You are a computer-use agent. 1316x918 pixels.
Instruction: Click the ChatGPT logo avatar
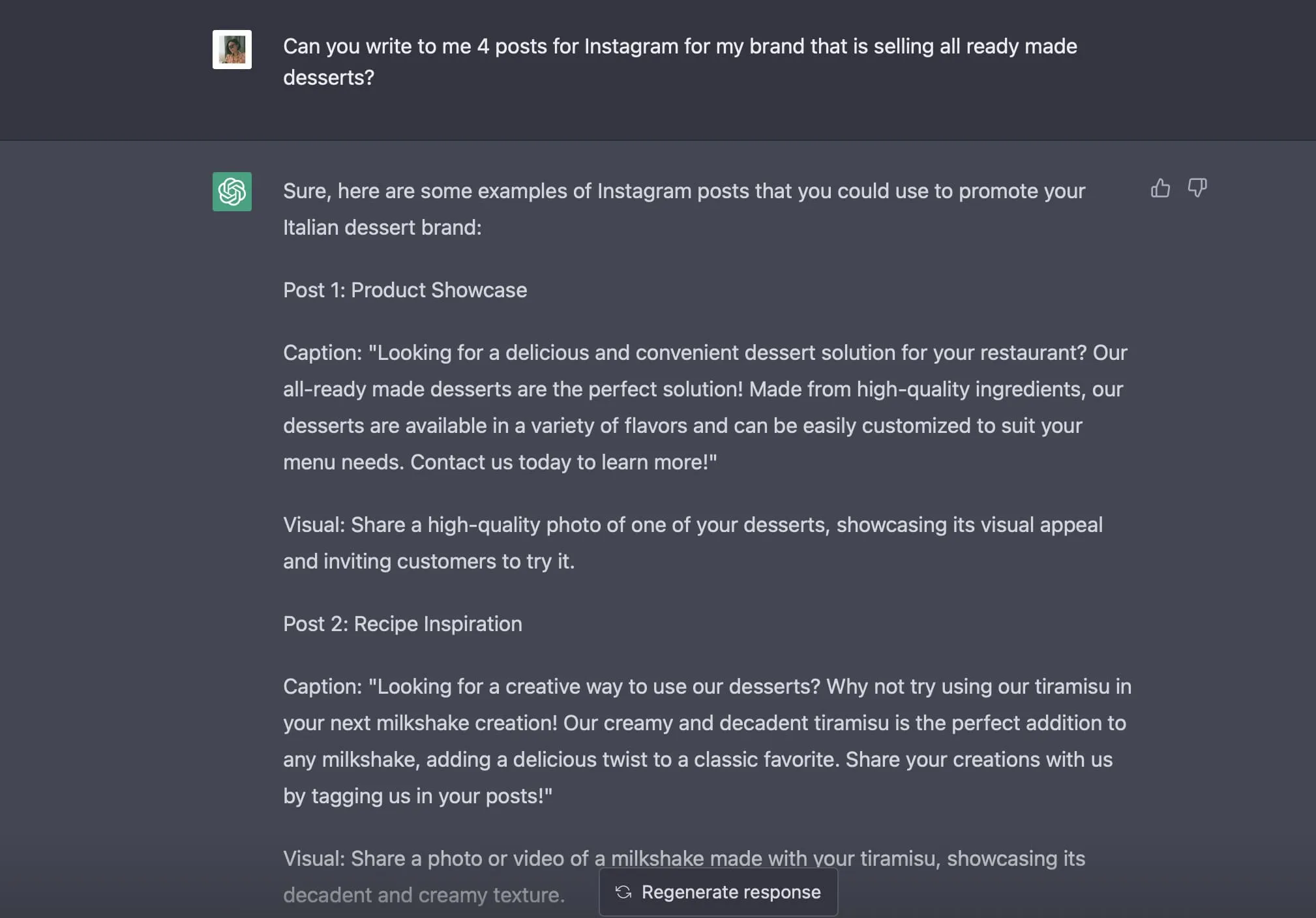click(x=232, y=192)
